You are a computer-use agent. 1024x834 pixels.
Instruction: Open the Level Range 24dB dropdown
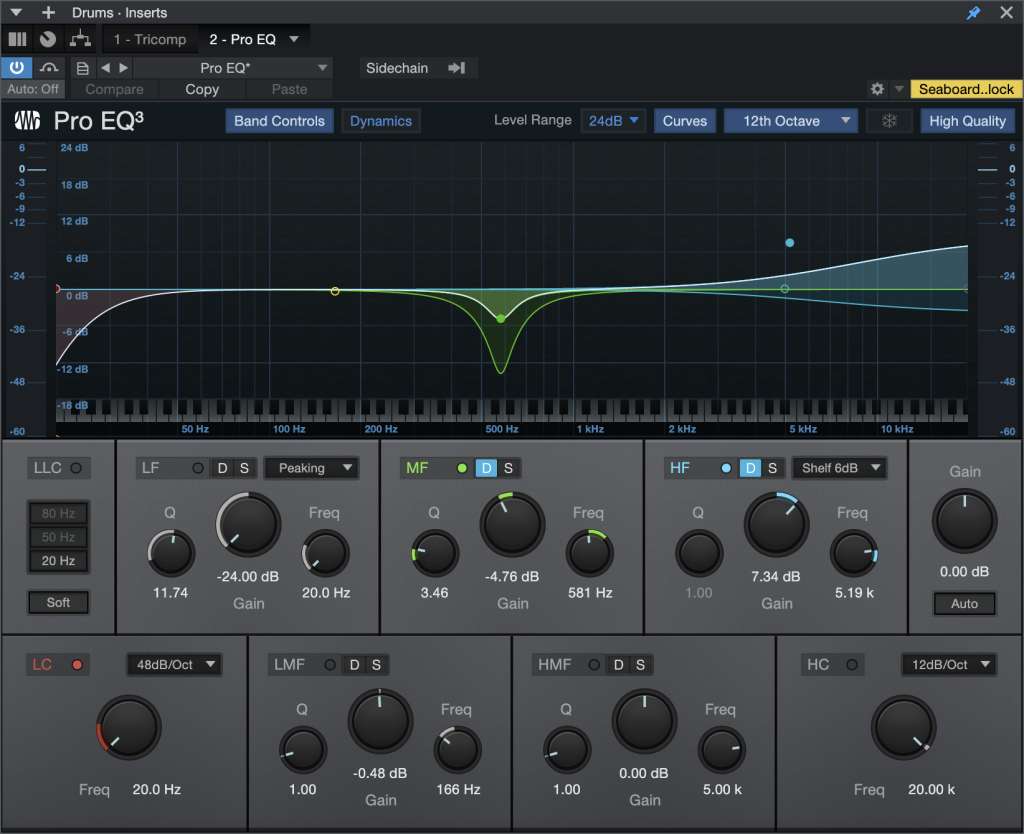(x=613, y=121)
